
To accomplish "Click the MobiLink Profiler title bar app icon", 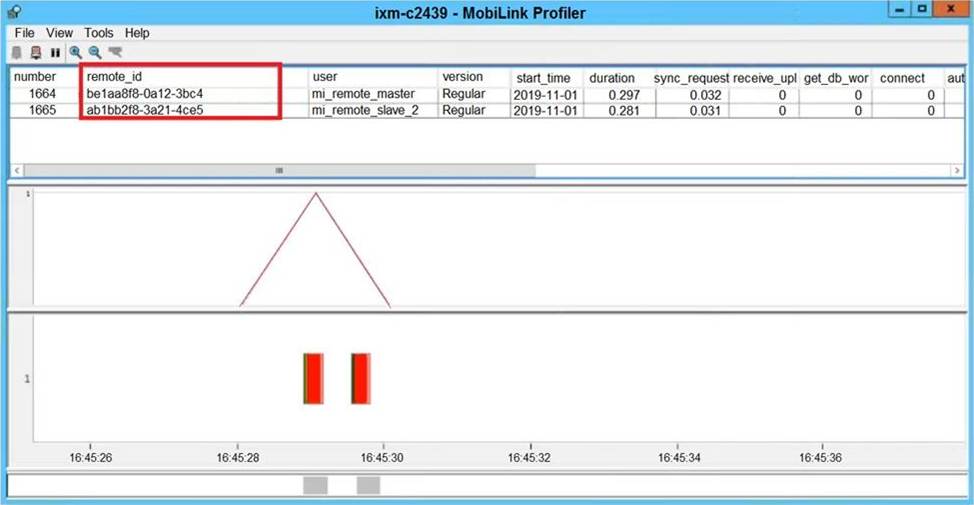I will [13, 12].
